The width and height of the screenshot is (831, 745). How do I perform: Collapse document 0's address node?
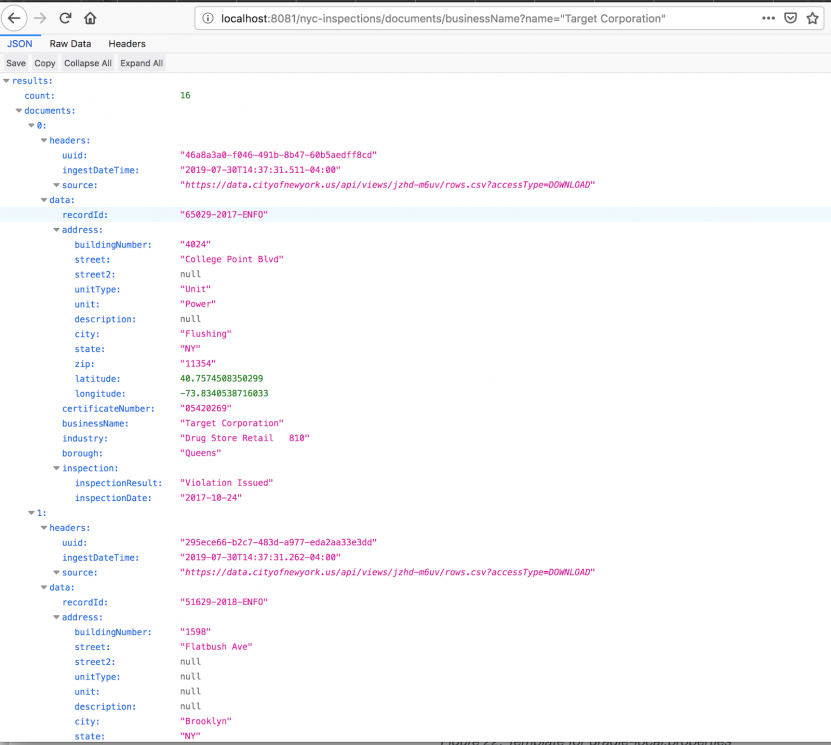click(x=56, y=229)
